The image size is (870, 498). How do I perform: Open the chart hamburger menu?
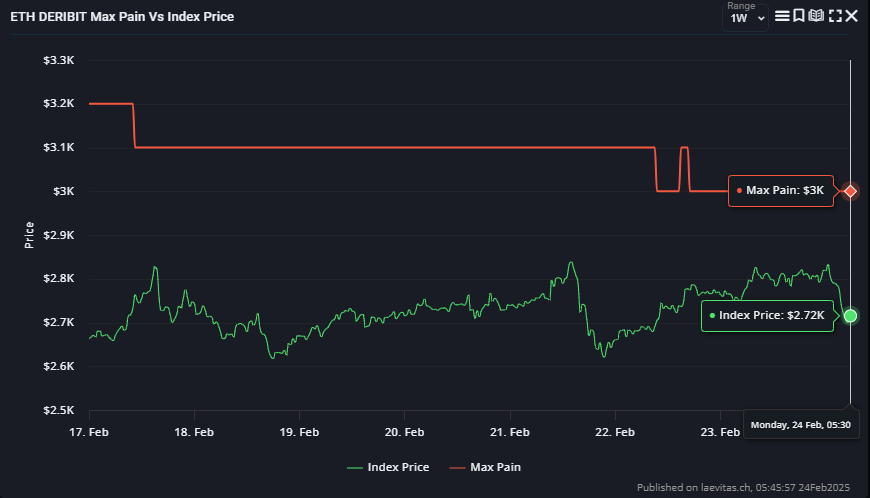point(782,16)
